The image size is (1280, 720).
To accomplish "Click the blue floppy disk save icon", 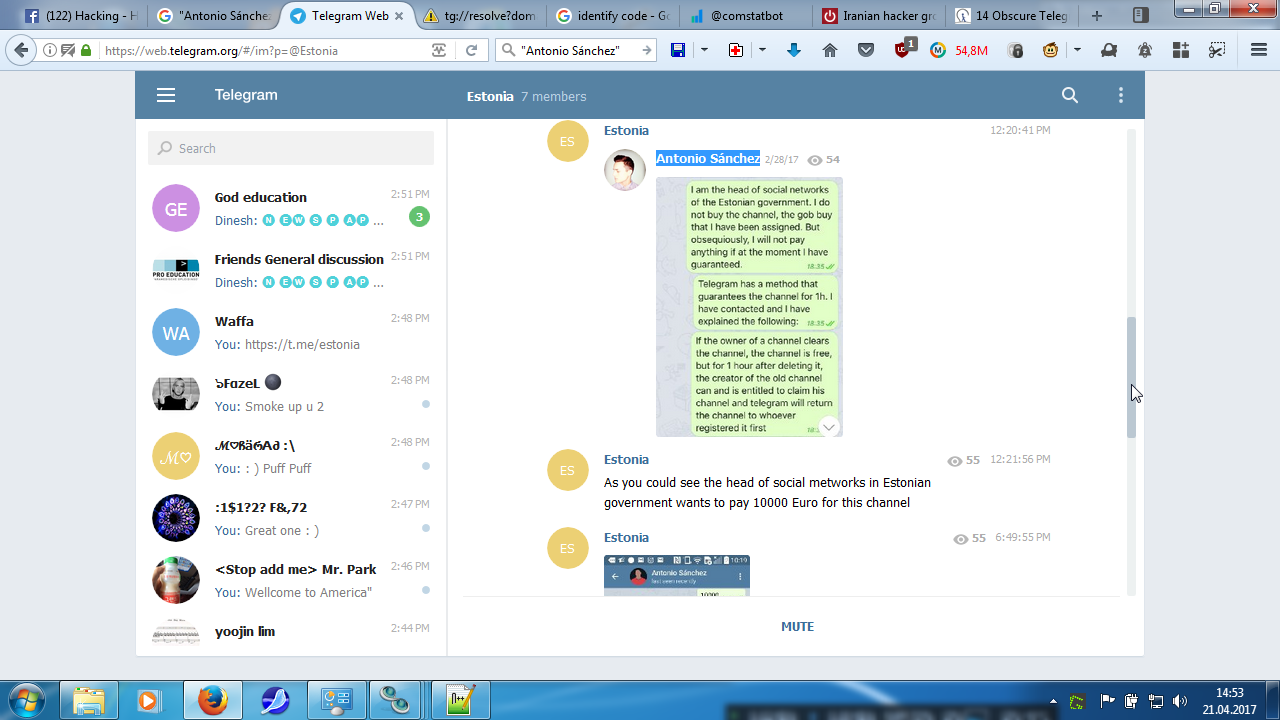I will [x=678, y=50].
